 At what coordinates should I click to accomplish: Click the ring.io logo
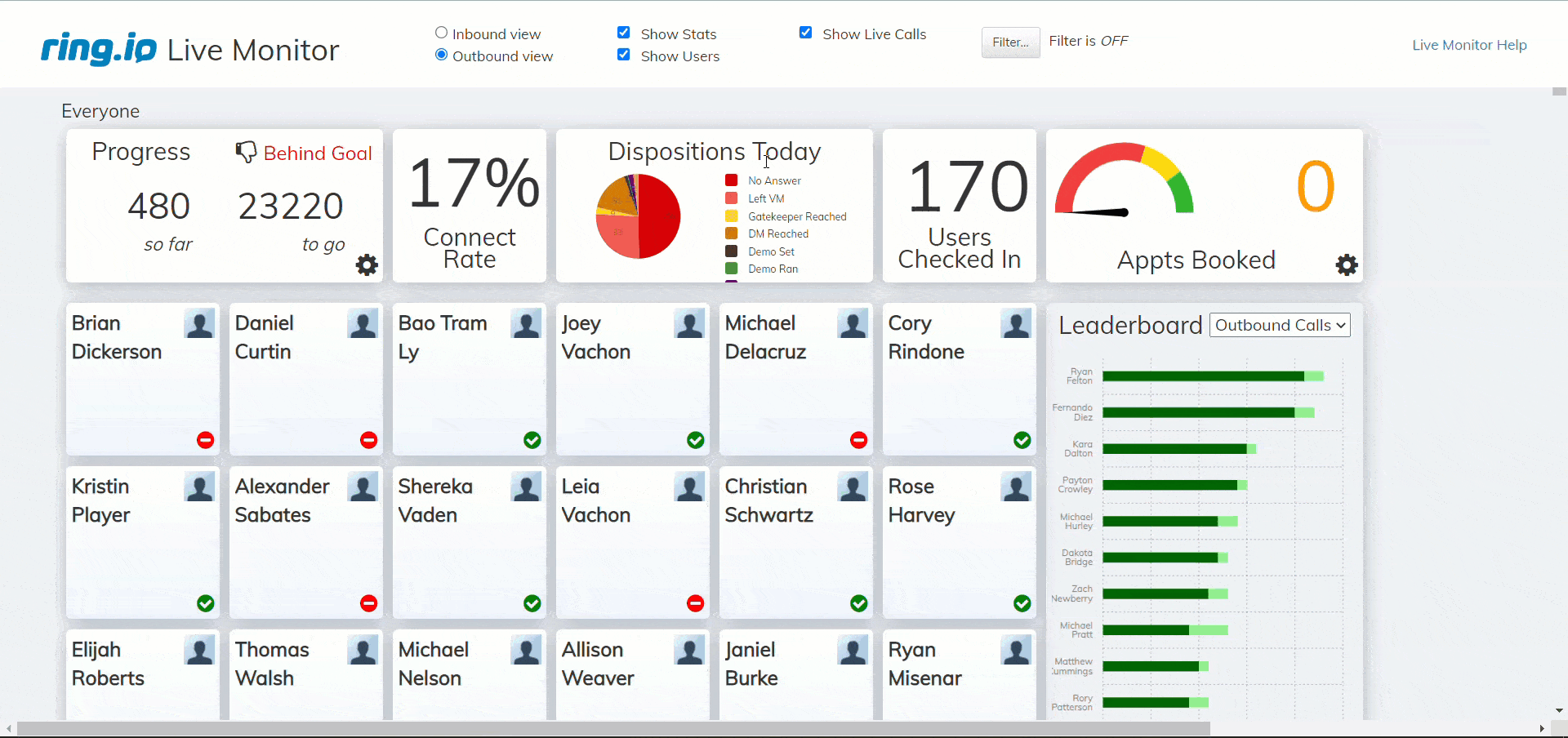98,49
